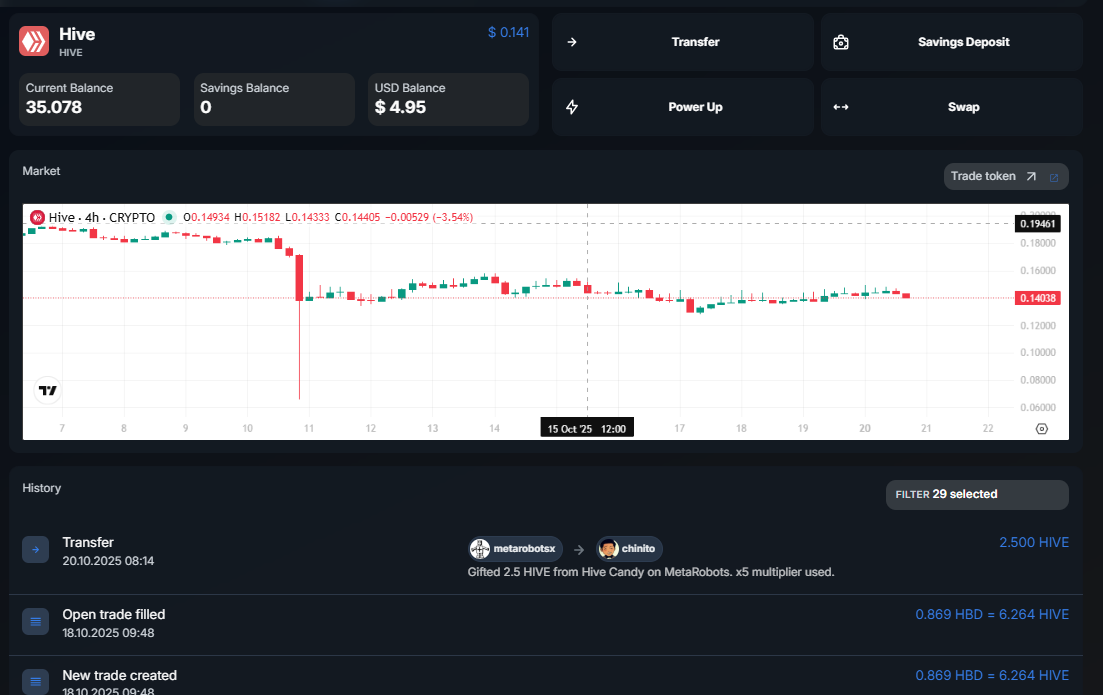
Task: Click the chinito avatar image
Action: (608, 548)
